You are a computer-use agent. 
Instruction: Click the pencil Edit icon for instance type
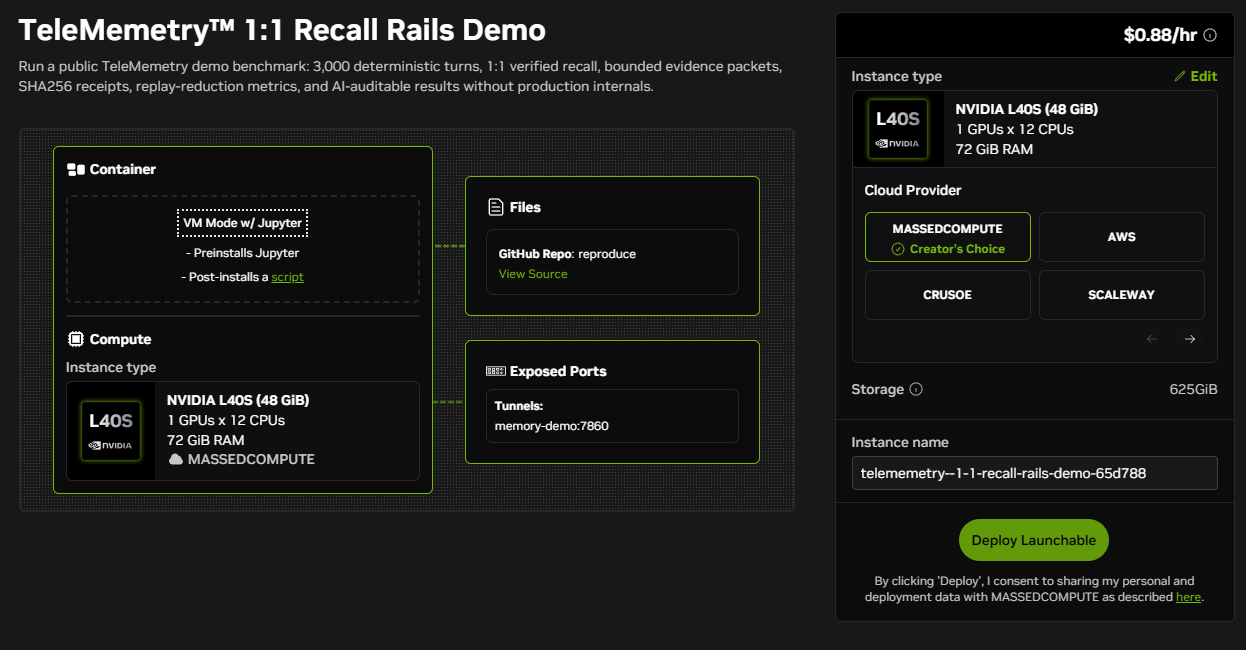[1180, 76]
